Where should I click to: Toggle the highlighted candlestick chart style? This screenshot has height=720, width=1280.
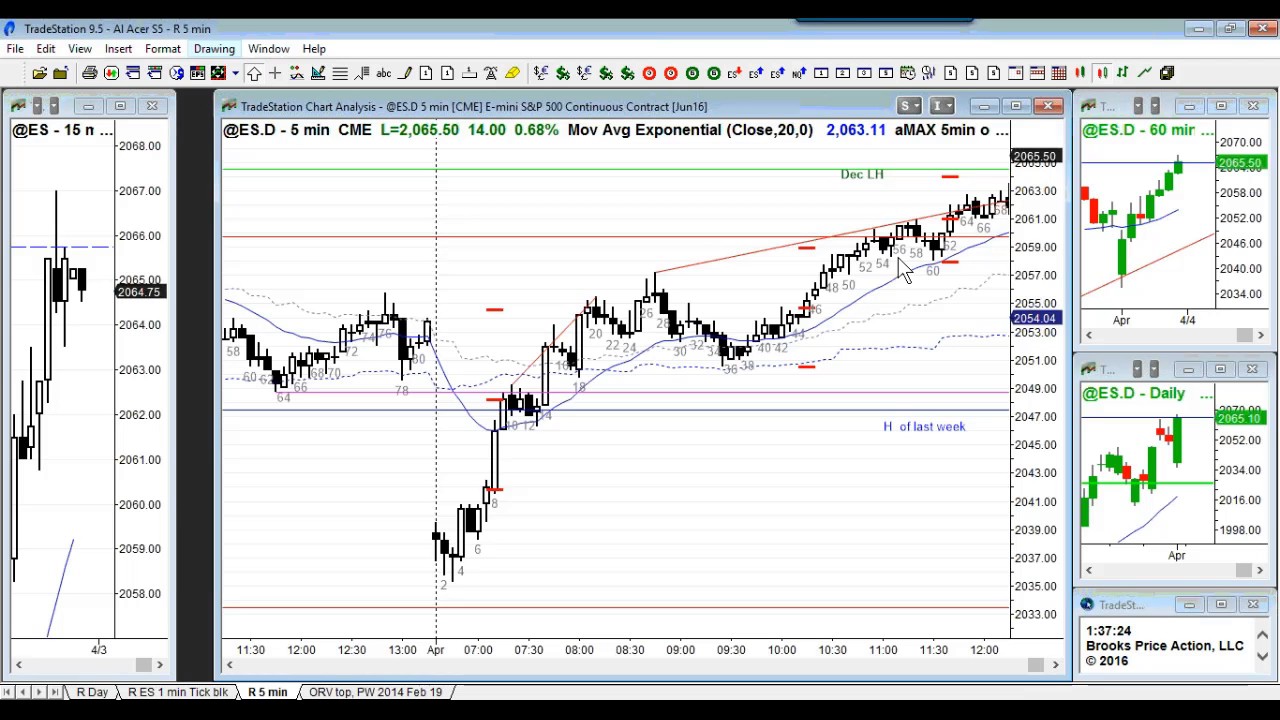pos(1102,73)
